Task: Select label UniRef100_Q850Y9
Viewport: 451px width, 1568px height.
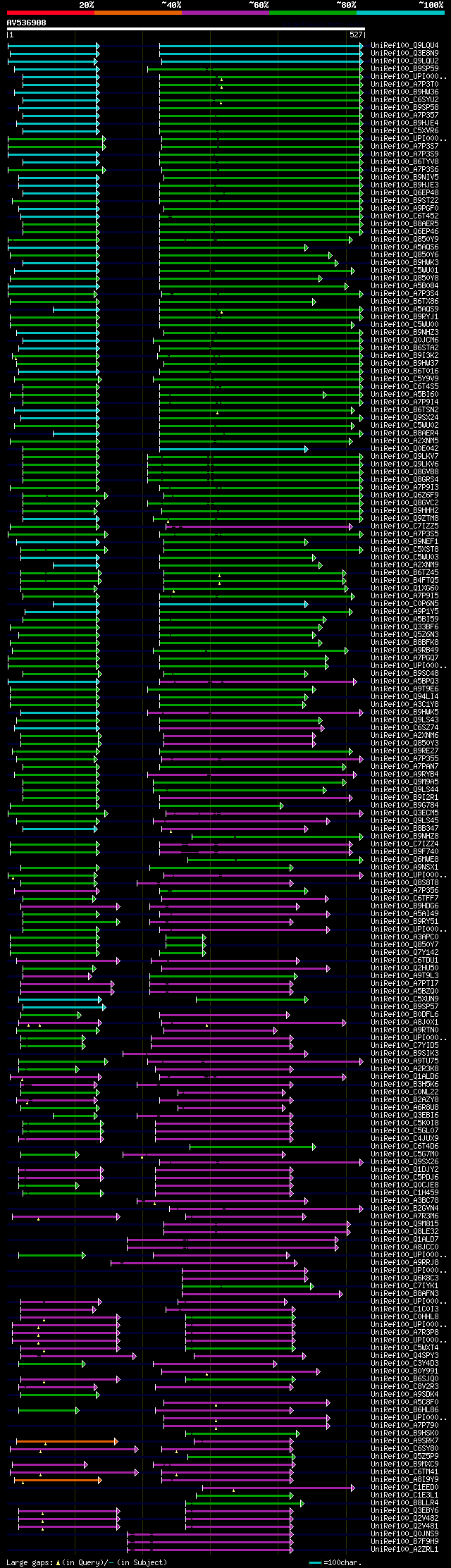Action: pyautogui.click(x=404, y=240)
